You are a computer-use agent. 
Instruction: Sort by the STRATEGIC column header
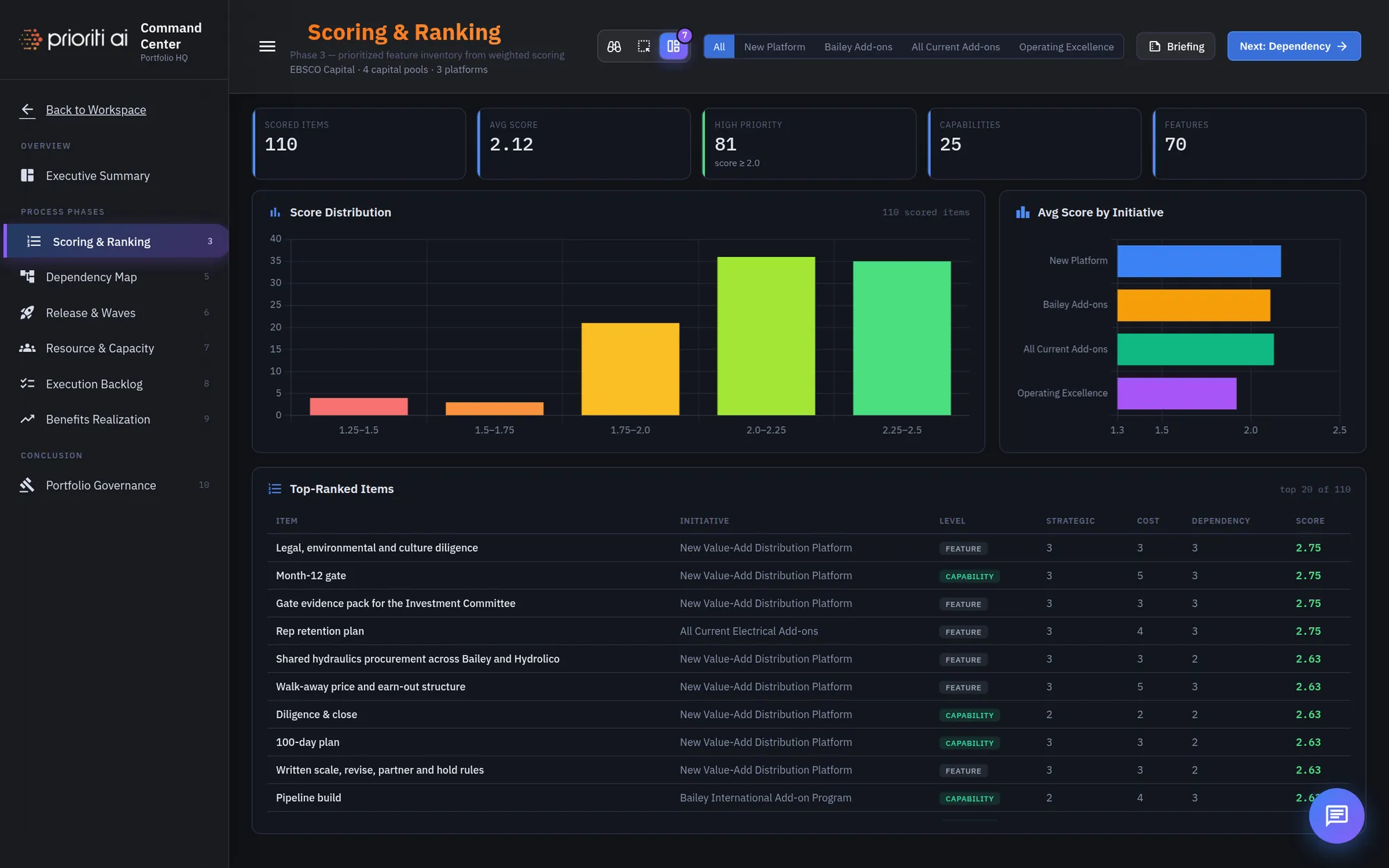click(x=1070, y=521)
